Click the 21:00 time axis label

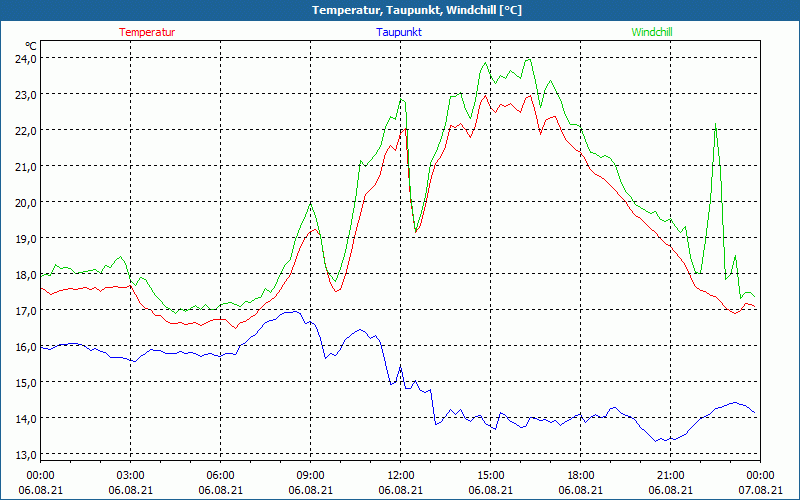pyautogui.click(x=670, y=476)
